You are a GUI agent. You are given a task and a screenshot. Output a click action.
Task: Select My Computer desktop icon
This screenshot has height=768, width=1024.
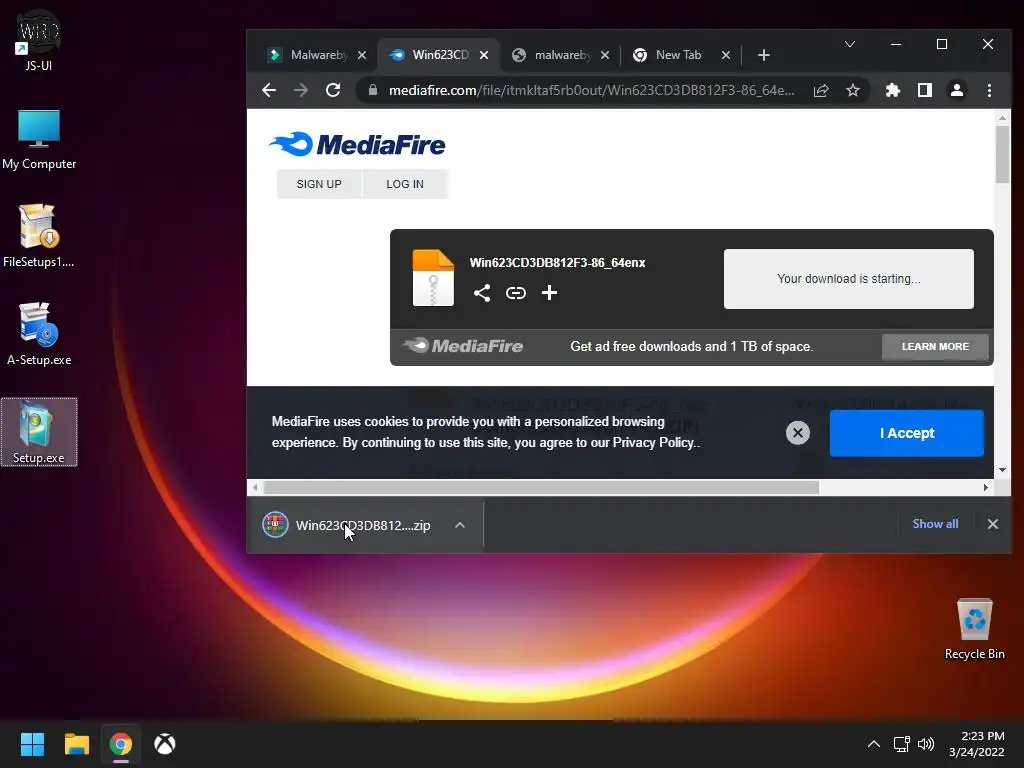click(39, 140)
